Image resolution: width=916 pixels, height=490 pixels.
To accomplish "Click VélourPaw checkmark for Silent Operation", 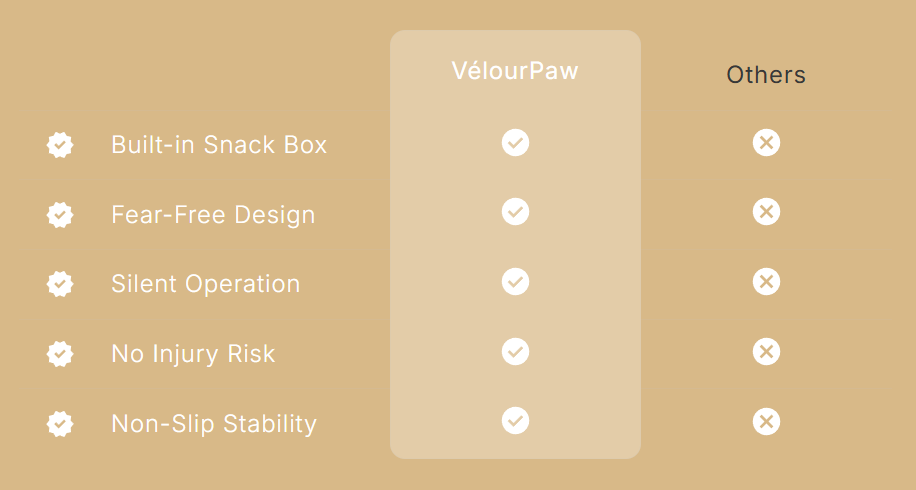I will (515, 282).
